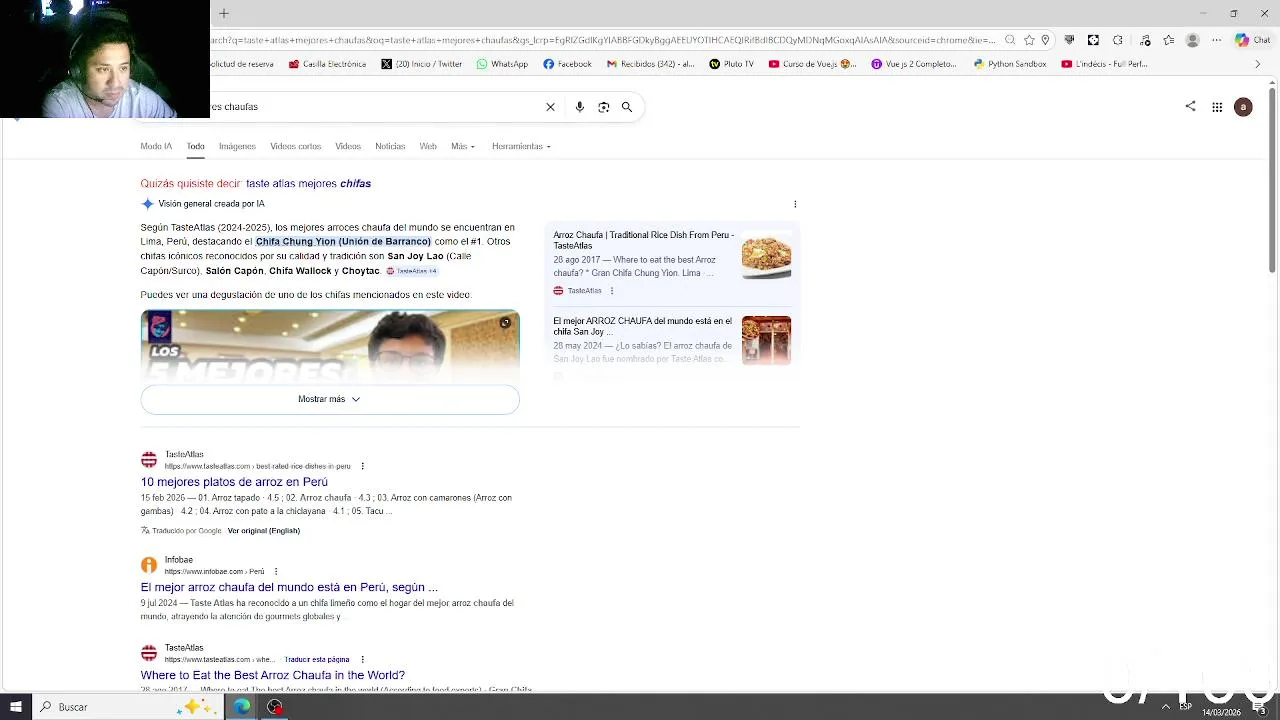The width and height of the screenshot is (1280, 720).
Task: Open Arroz Chaufa Traditional Rice Dish source card
Action: coord(644,240)
